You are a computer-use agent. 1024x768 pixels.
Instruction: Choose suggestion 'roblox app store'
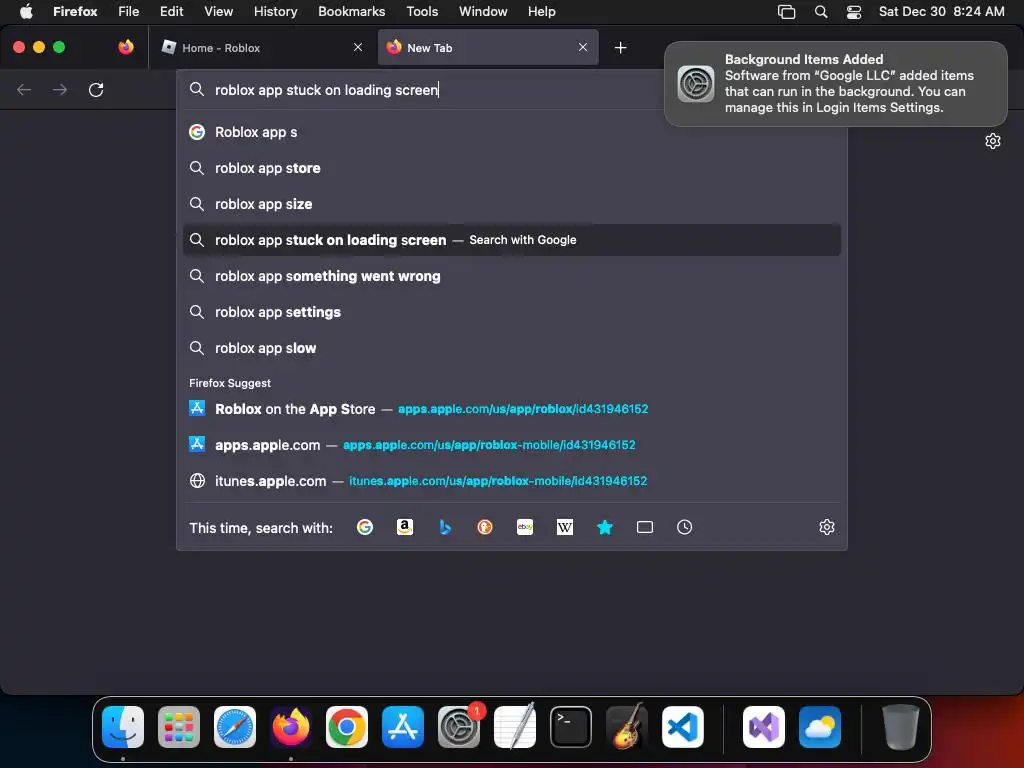[511, 168]
